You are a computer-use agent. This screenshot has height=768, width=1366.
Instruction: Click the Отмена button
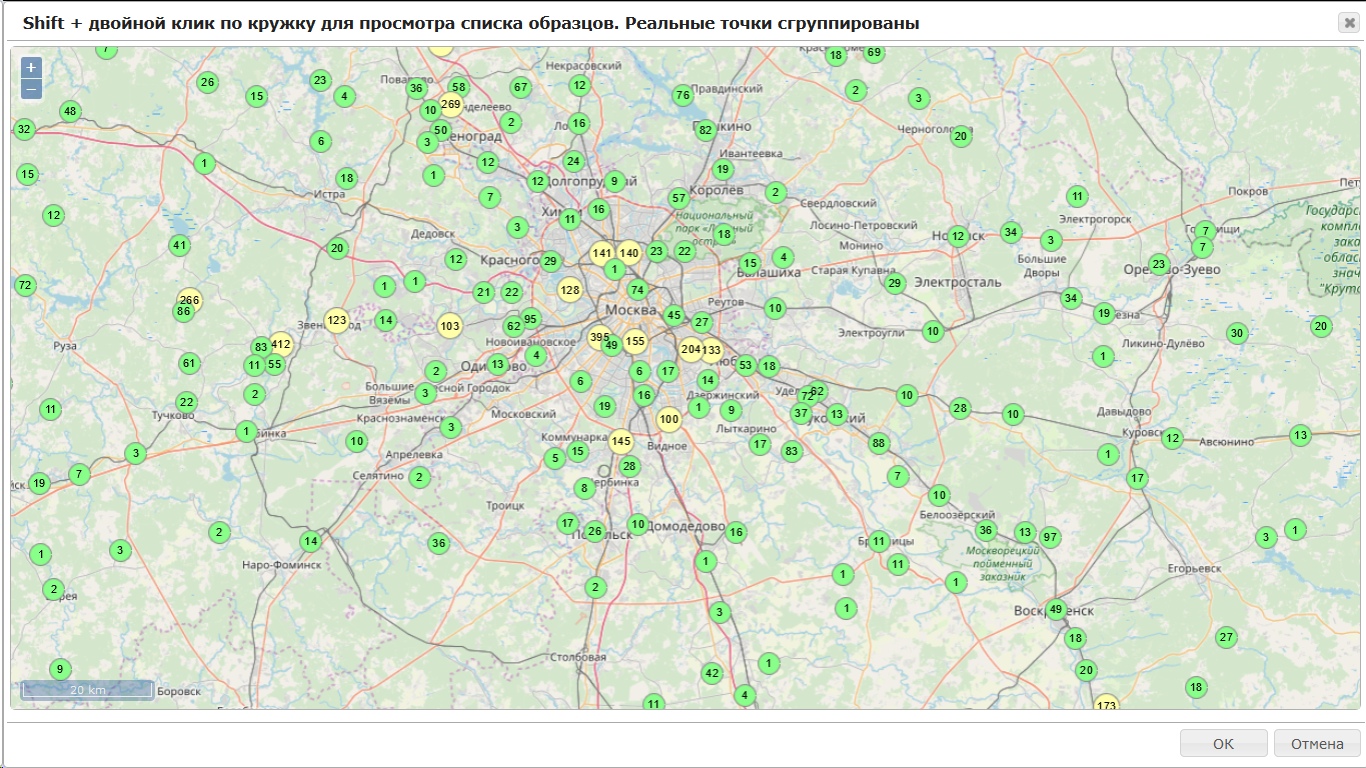point(1316,744)
